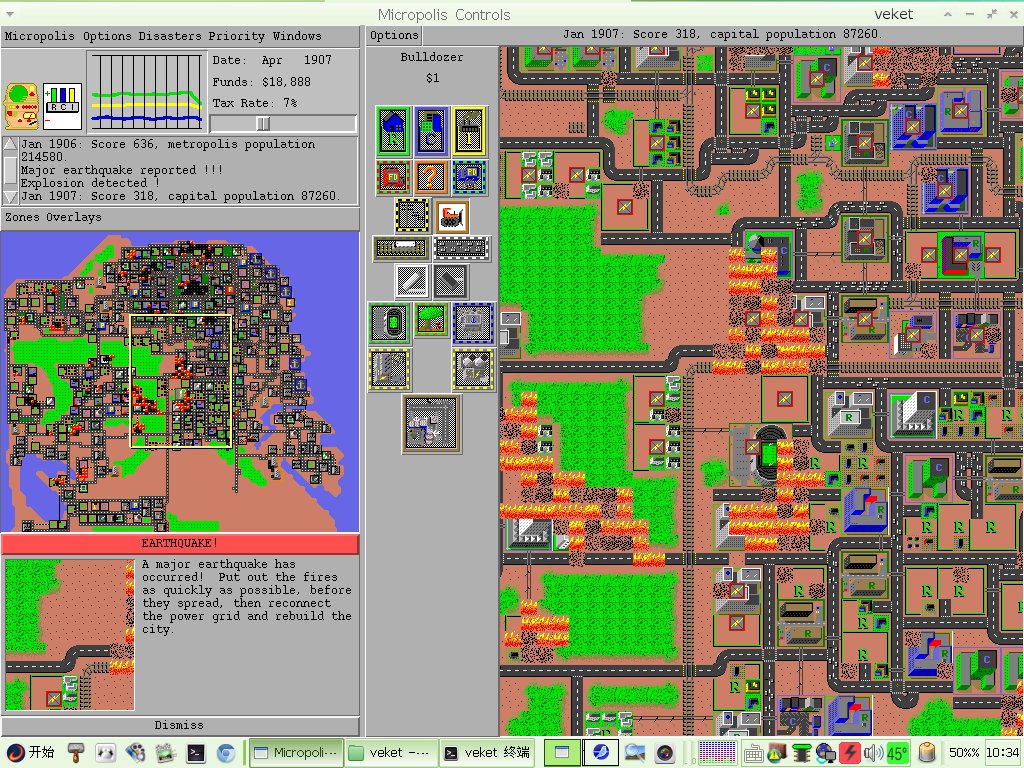
Task: Select the Seaport building tool
Action: (x=473, y=323)
